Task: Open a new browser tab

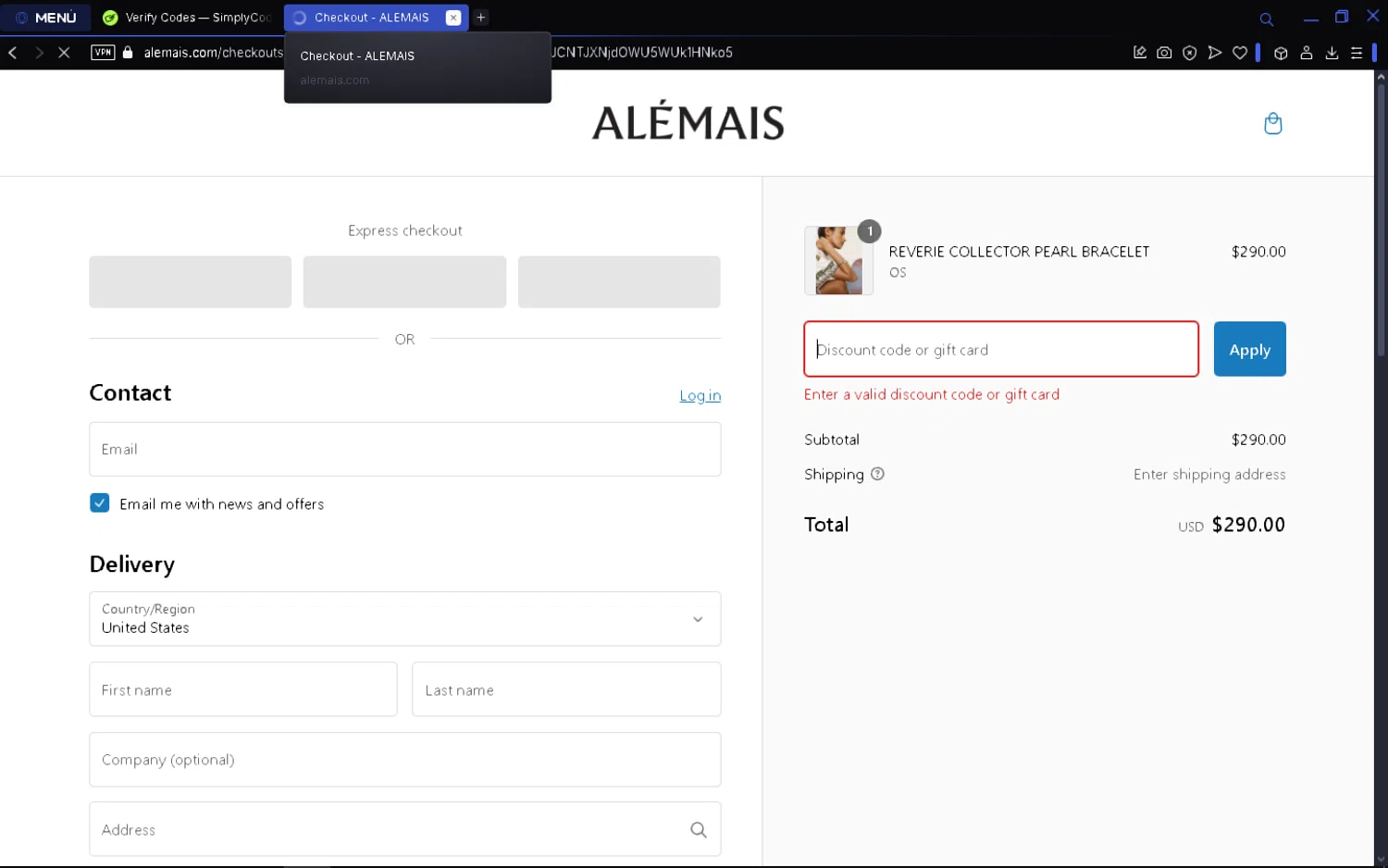Action: tap(481, 18)
